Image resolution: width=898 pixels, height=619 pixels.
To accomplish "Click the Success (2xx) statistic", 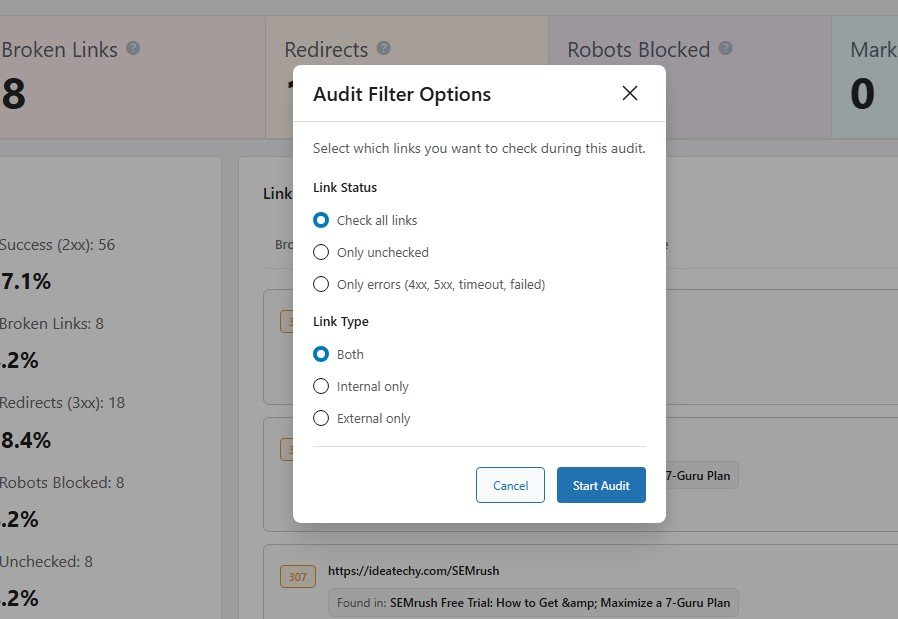I will point(57,244).
